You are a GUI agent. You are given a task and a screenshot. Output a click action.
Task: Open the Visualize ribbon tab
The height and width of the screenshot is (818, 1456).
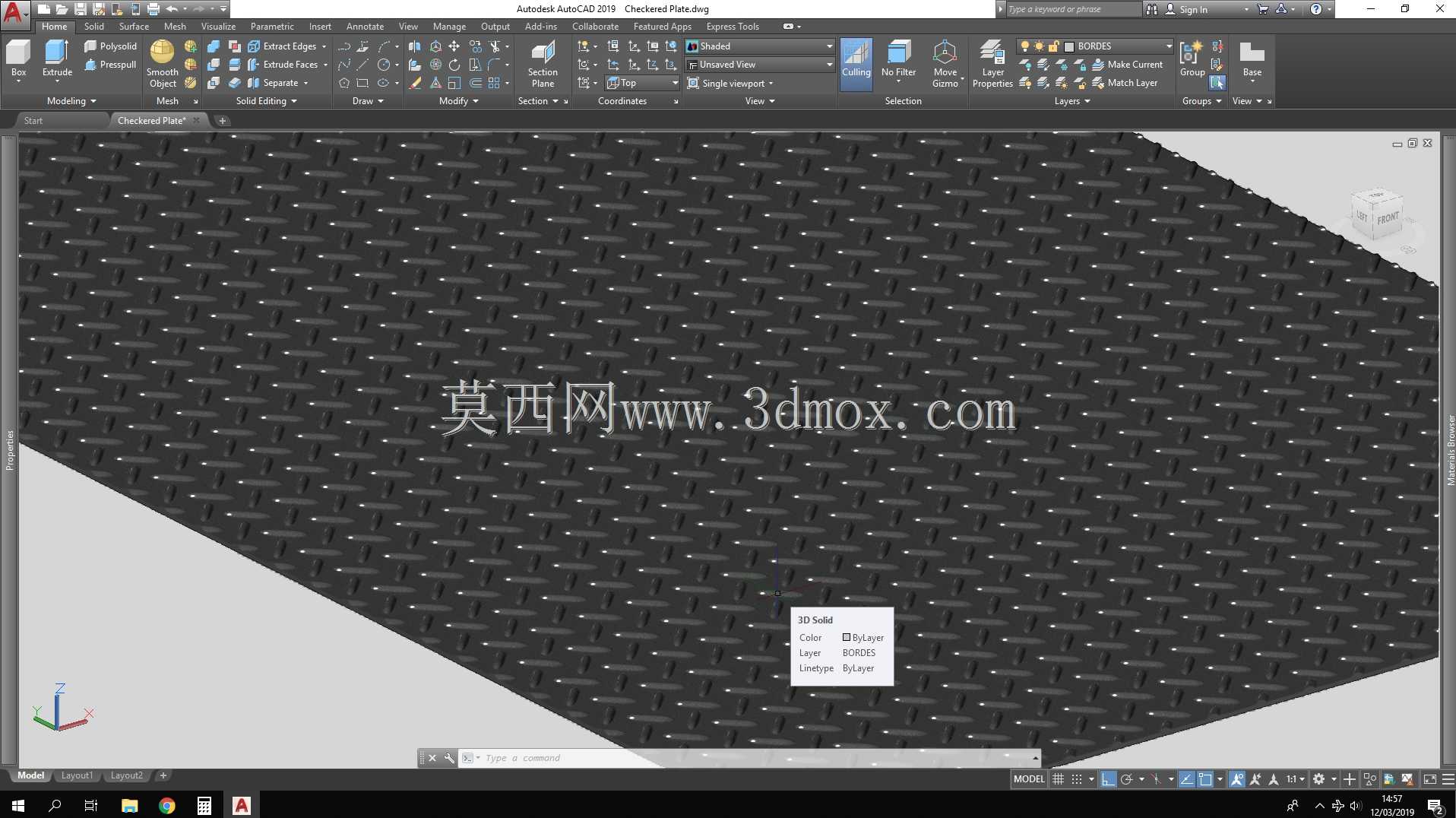(x=218, y=27)
